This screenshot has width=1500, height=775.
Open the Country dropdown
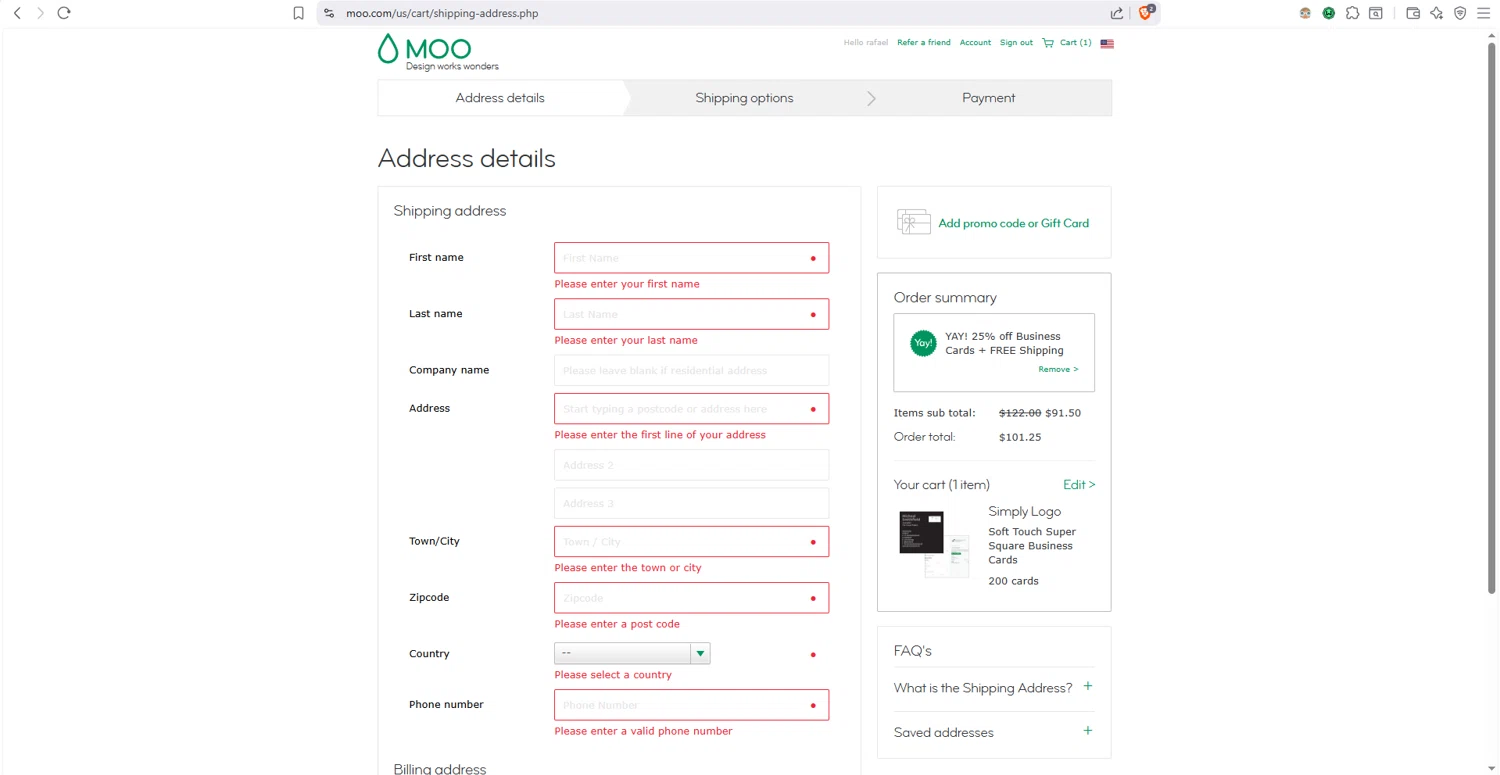pyautogui.click(x=632, y=654)
